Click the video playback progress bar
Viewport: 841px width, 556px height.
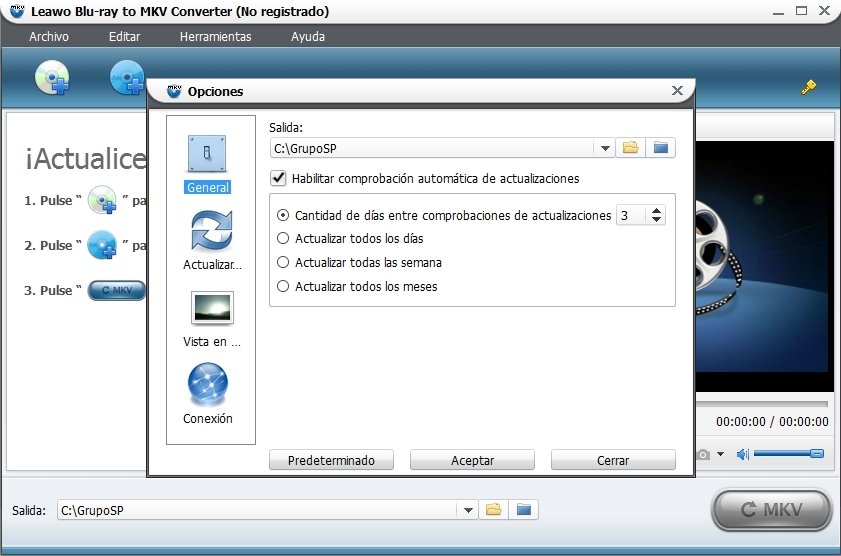click(x=762, y=403)
